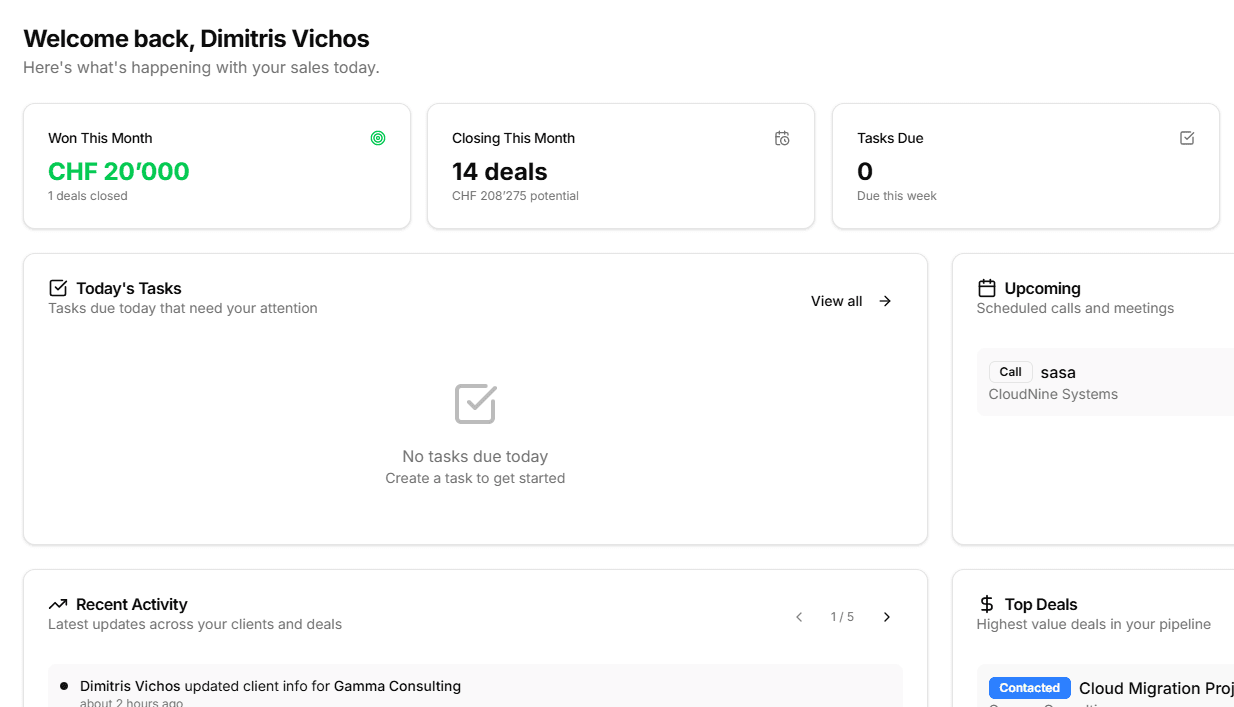Select the Cloud Migration Project deal
Image resolution: width=1234 pixels, height=707 pixels.
pos(1155,688)
